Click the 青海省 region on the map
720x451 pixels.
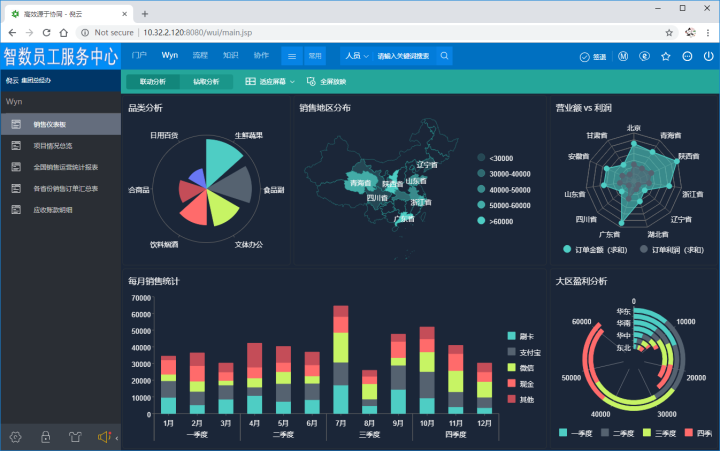(360, 182)
